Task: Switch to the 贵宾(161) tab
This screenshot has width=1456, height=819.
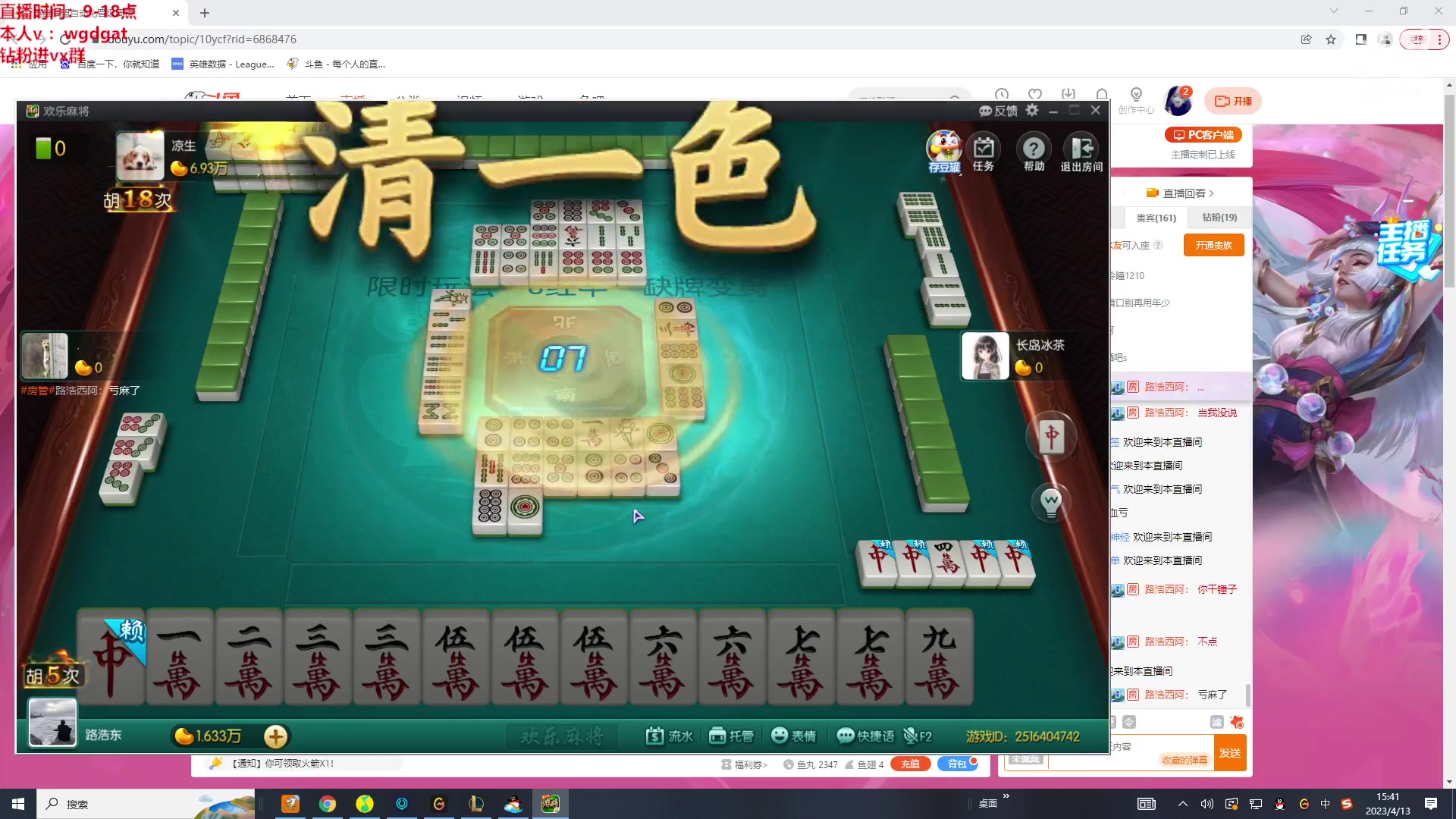Action: (x=1155, y=218)
